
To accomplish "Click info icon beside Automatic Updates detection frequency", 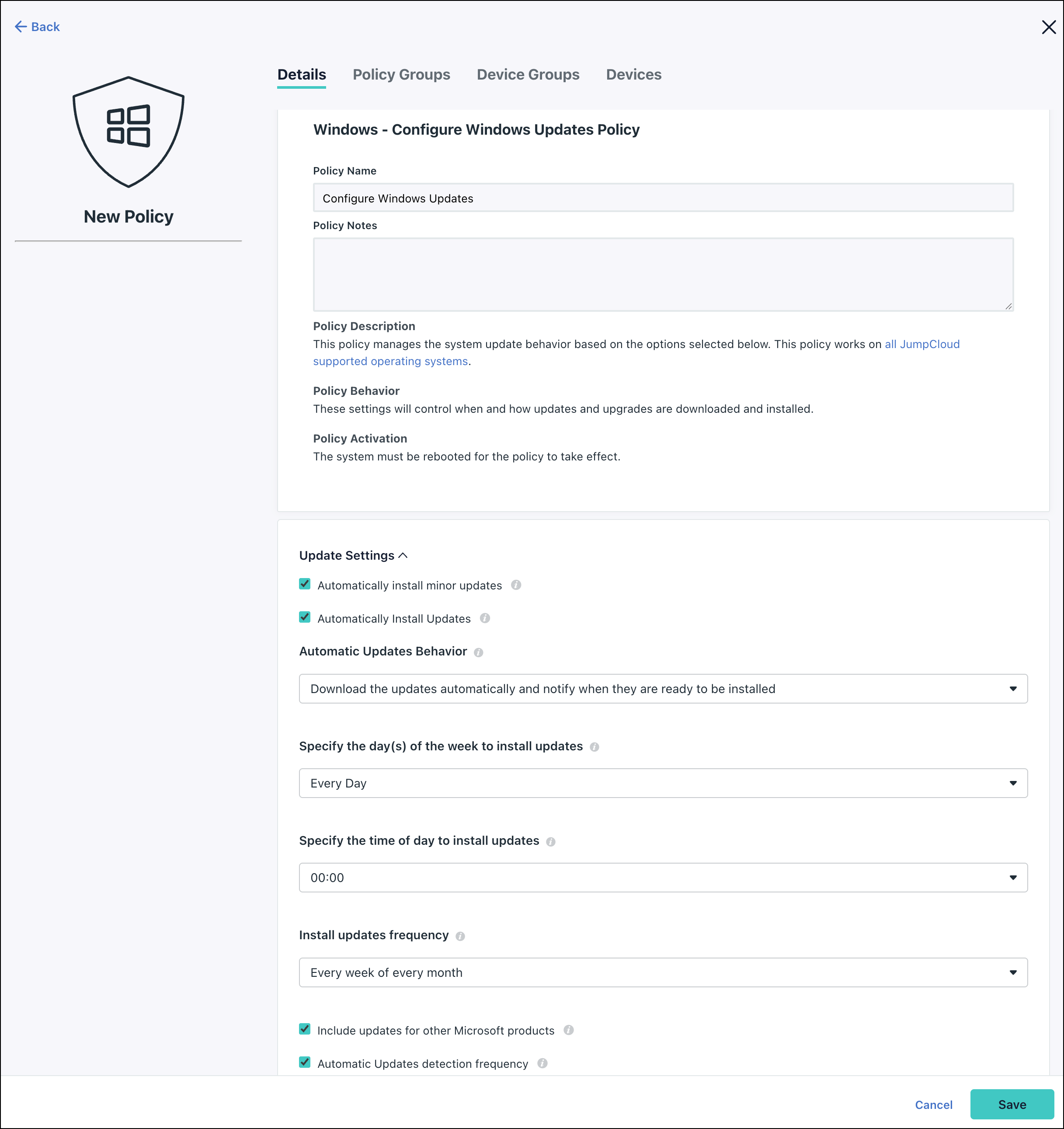I will (x=542, y=1063).
